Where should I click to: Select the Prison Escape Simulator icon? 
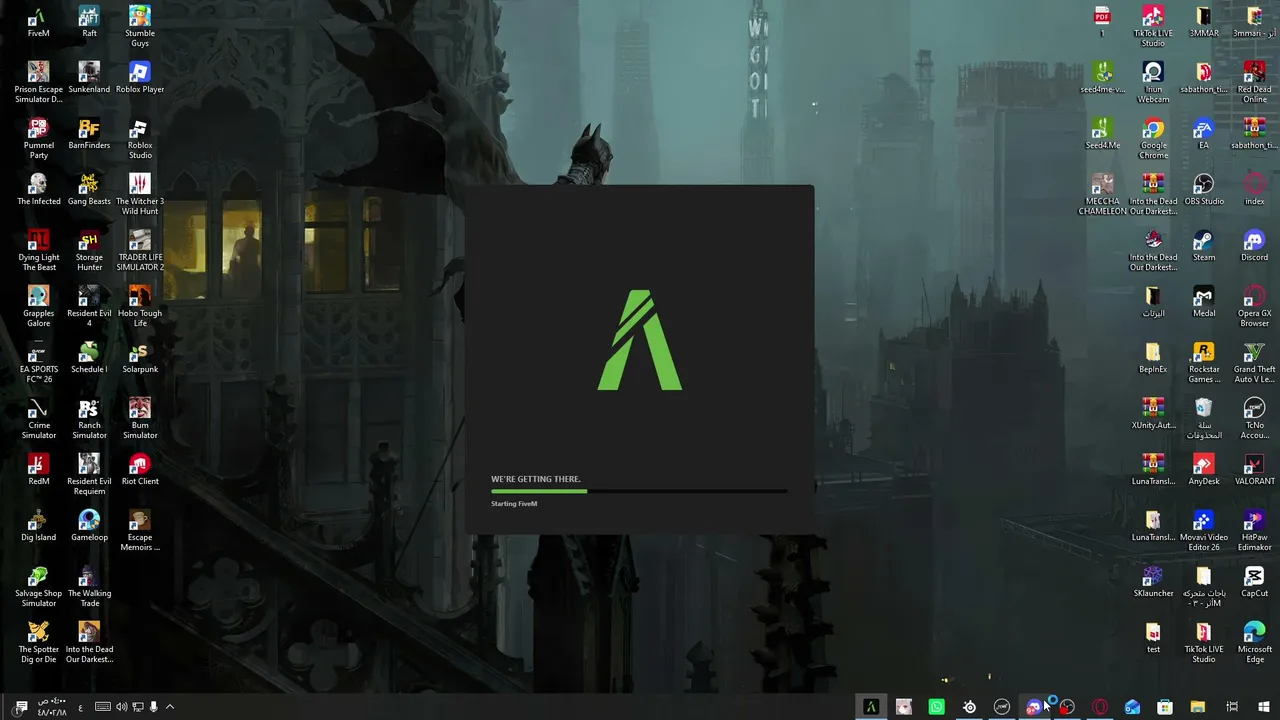38,83
